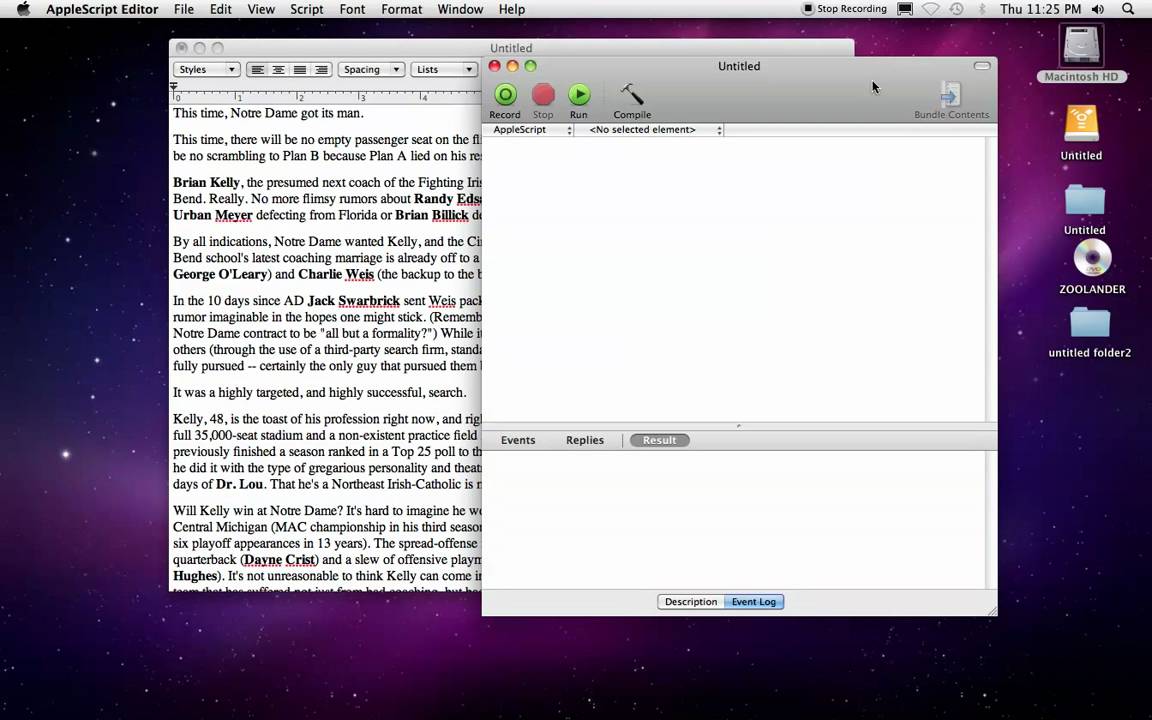
Task: Zoom the AppleScript Editor Untitled window
Action: 530,66
